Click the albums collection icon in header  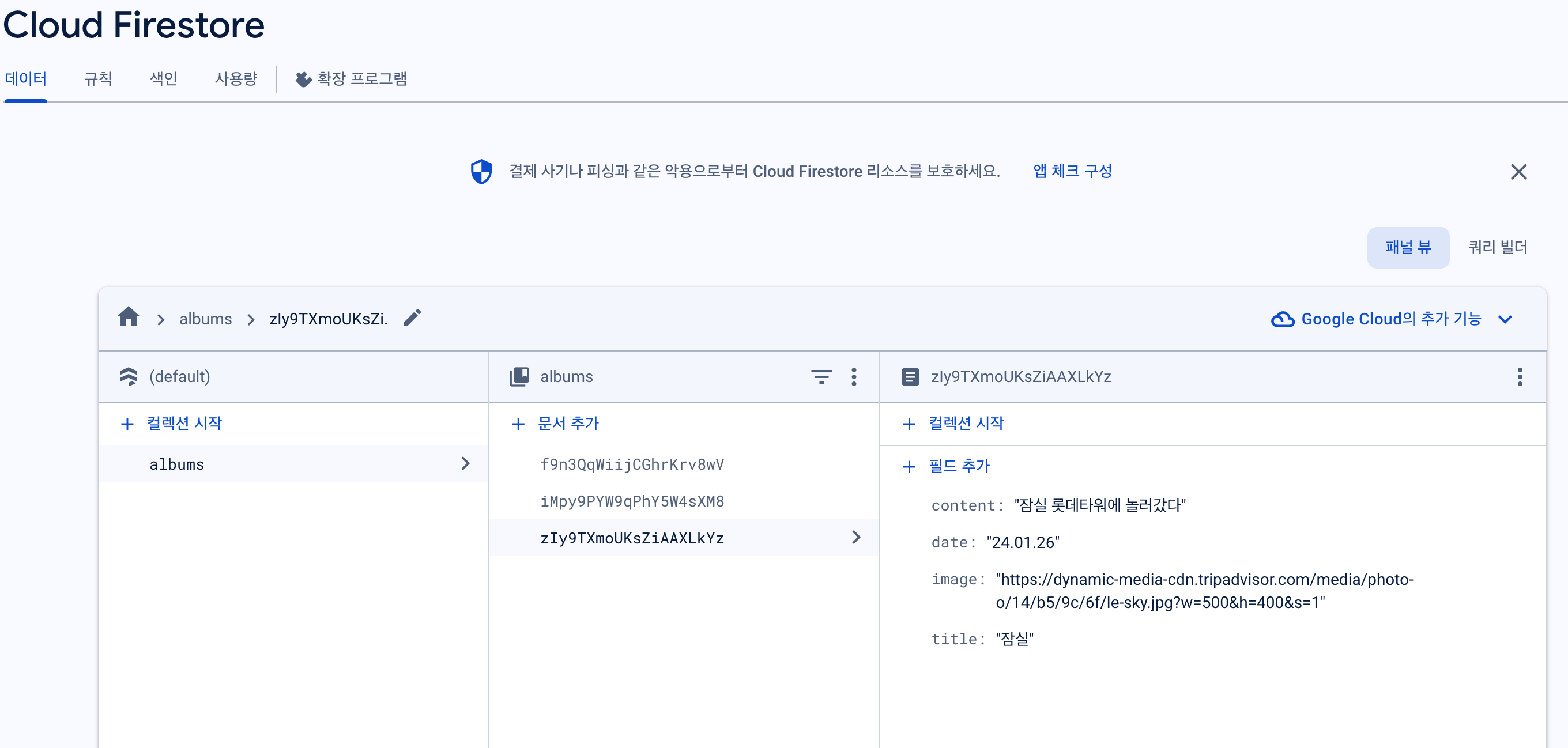click(519, 377)
